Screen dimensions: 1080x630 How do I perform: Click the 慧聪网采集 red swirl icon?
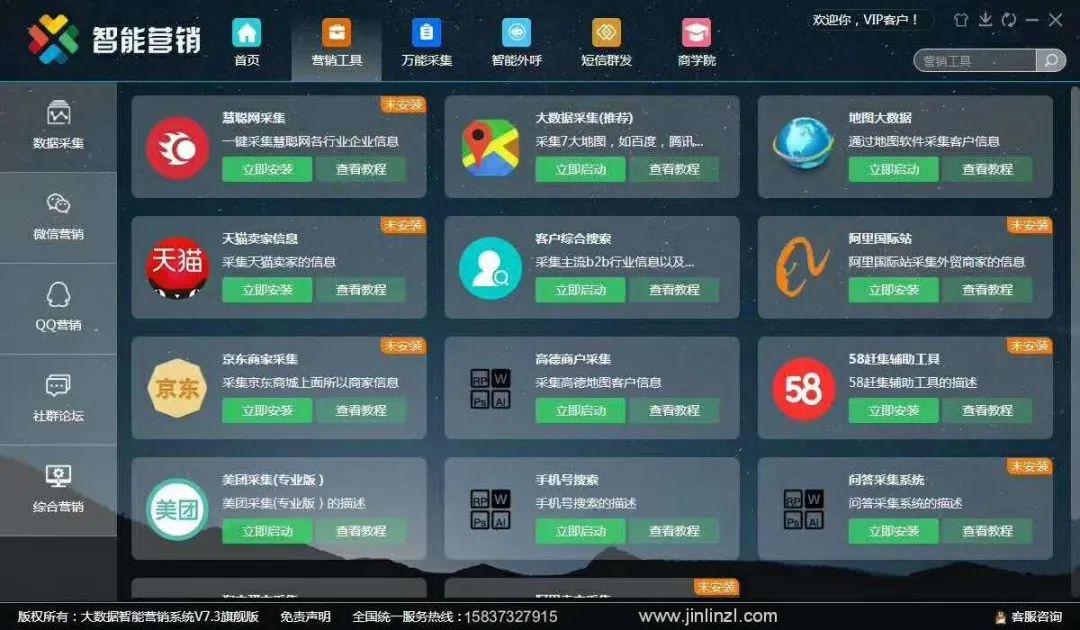coord(177,148)
